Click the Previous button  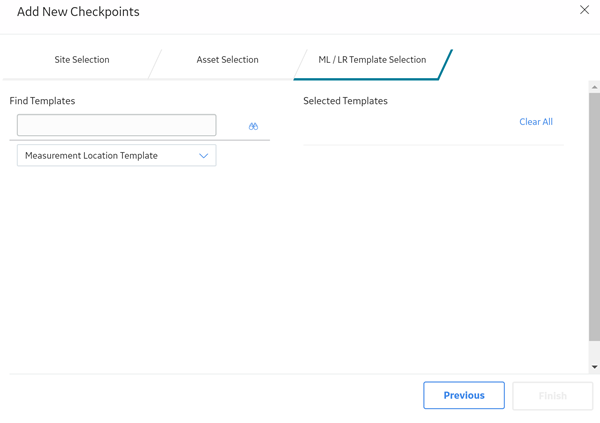click(x=464, y=395)
